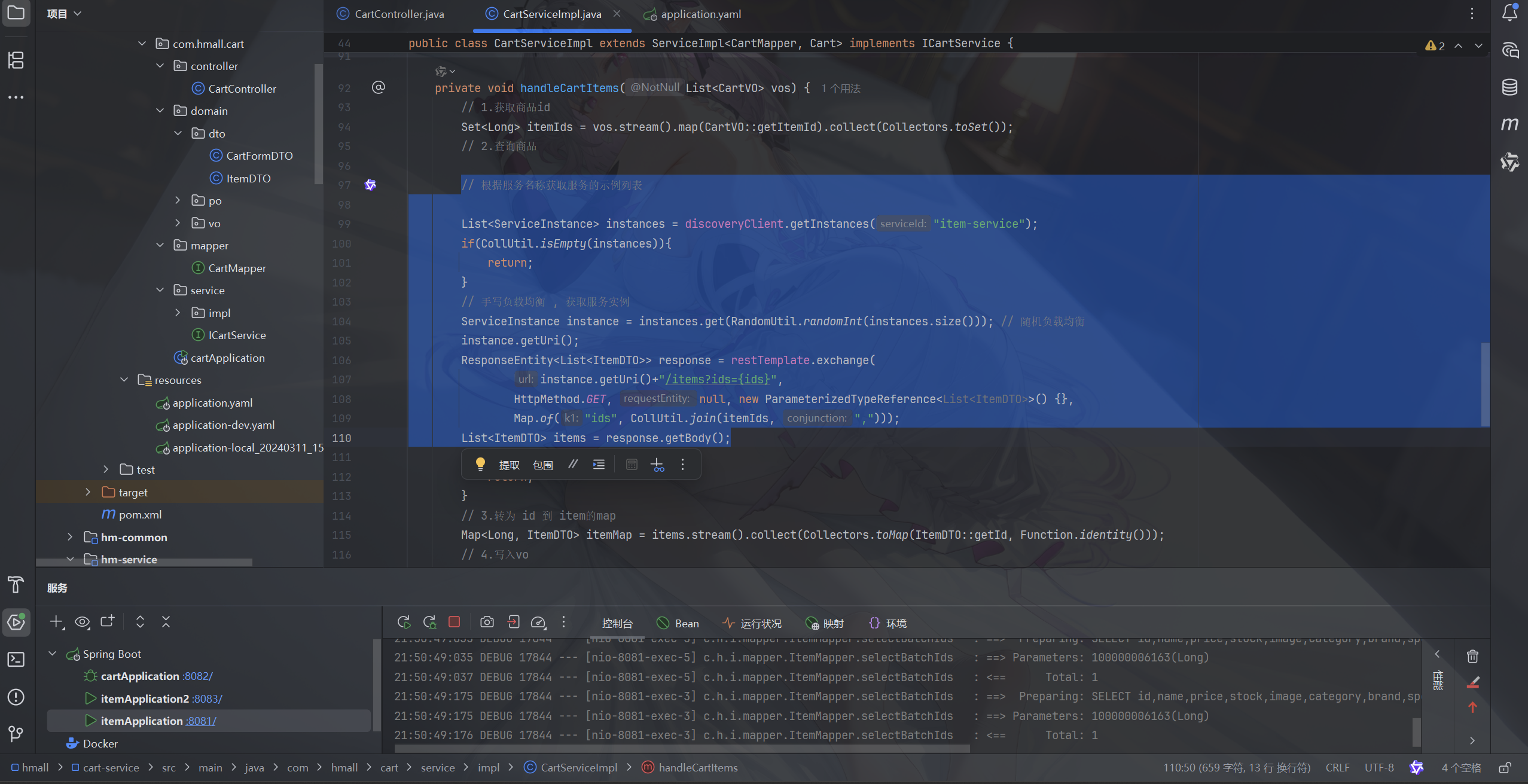Stop the running service with red square icon
The image size is (1528, 784).
[x=454, y=622]
